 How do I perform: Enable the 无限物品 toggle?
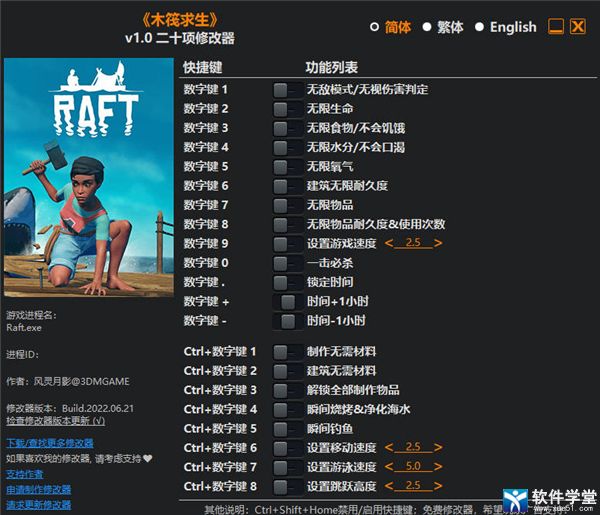point(287,205)
